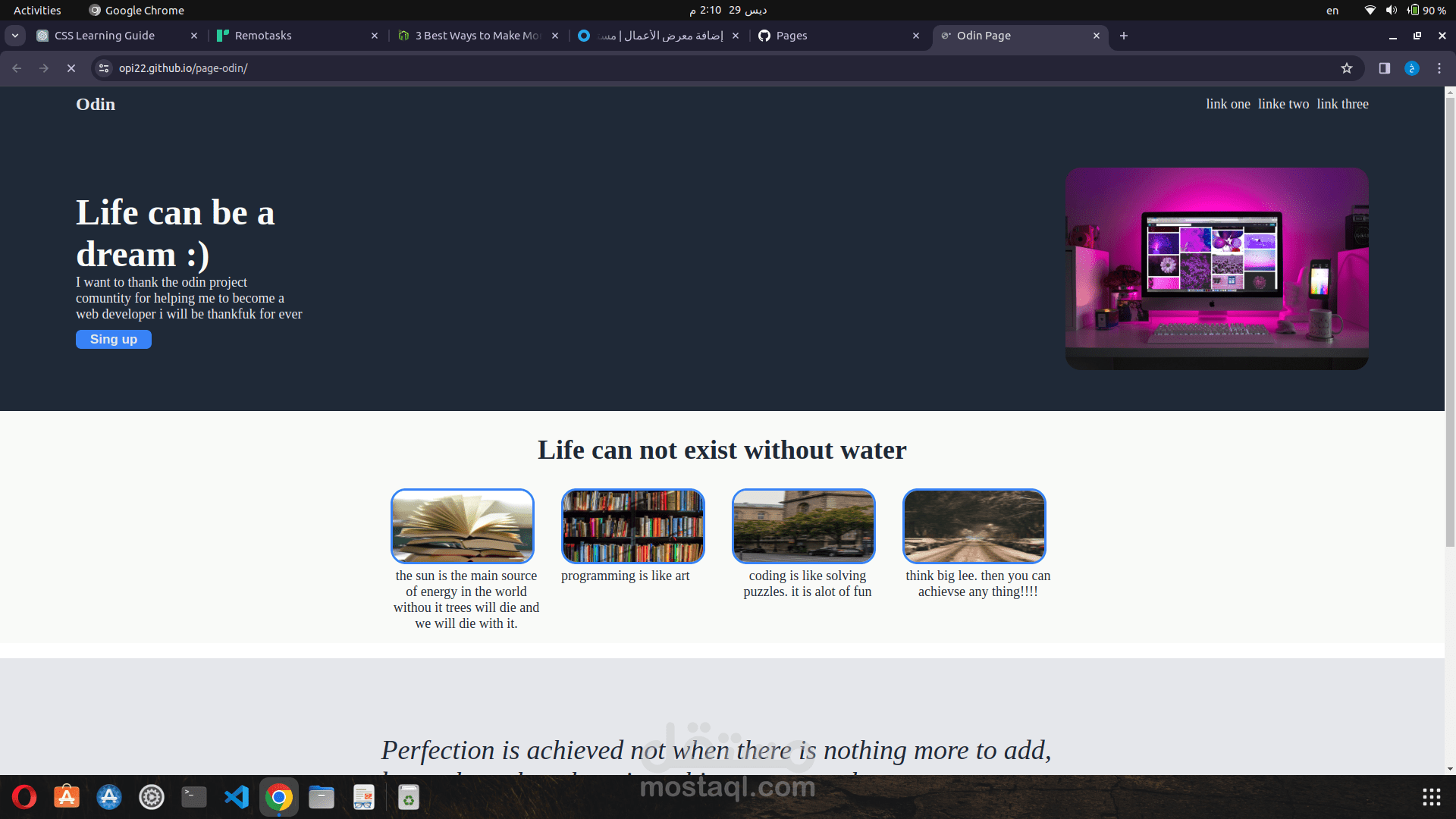Image resolution: width=1456 pixels, height=819 pixels.
Task: Switch to the GitHub Pages tab
Action: [x=839, y=36]
